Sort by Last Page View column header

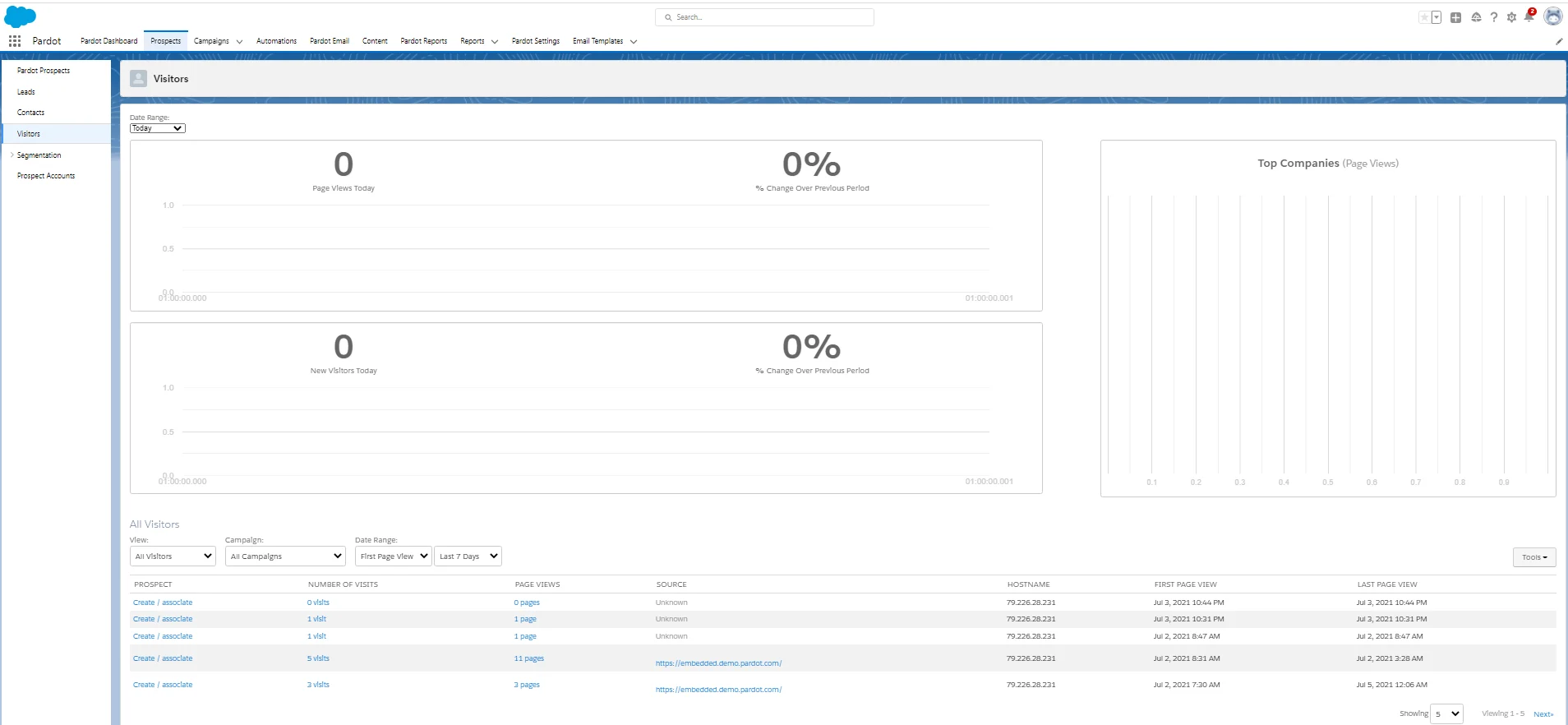click(1387, 584)
